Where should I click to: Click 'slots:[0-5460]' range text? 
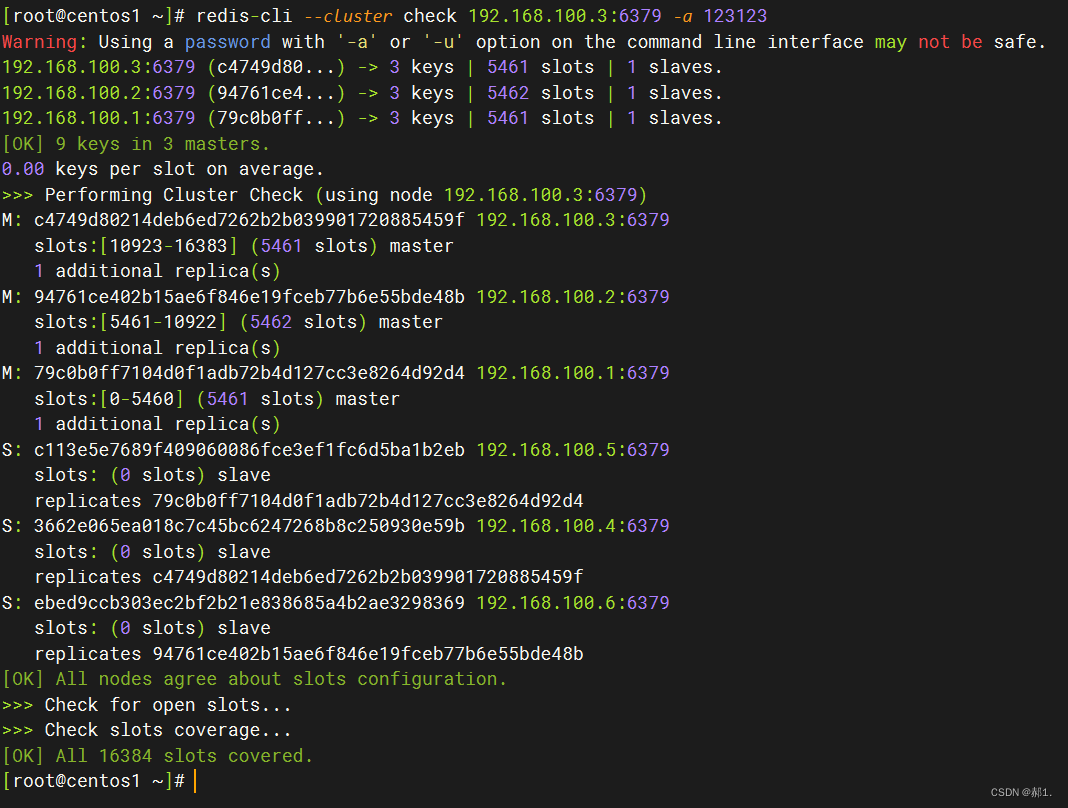(109, 399)
